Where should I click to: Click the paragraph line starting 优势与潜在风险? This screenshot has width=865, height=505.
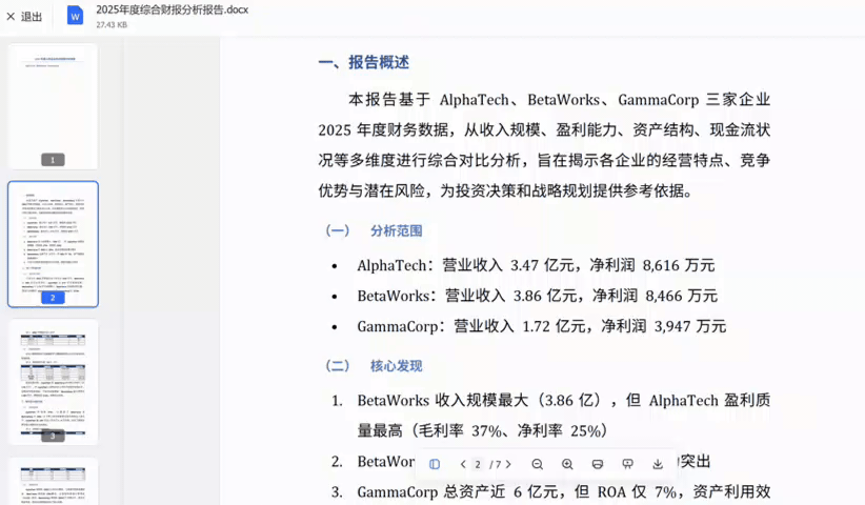click(505, 191)
